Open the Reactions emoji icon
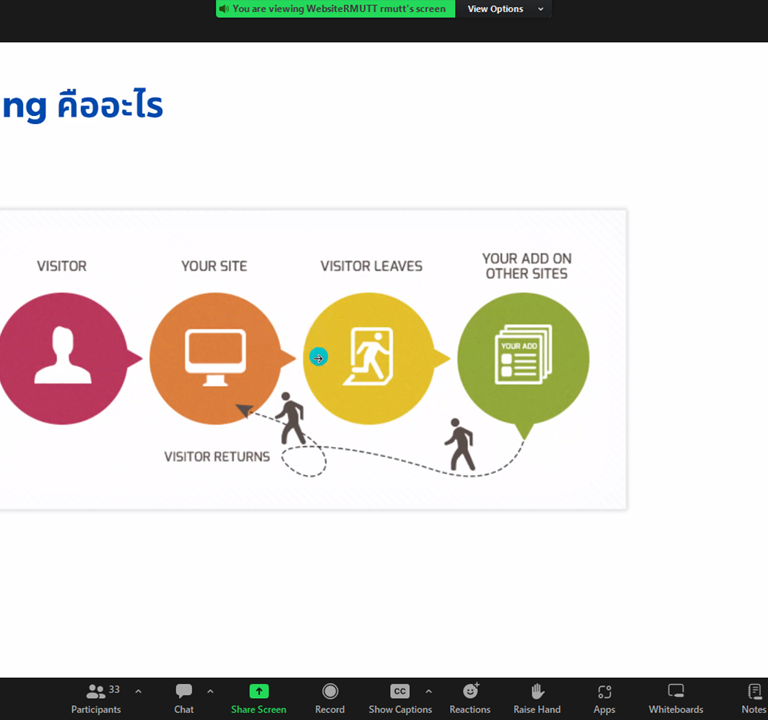Viewport: 768px width, 720px height. pos(471,691)
